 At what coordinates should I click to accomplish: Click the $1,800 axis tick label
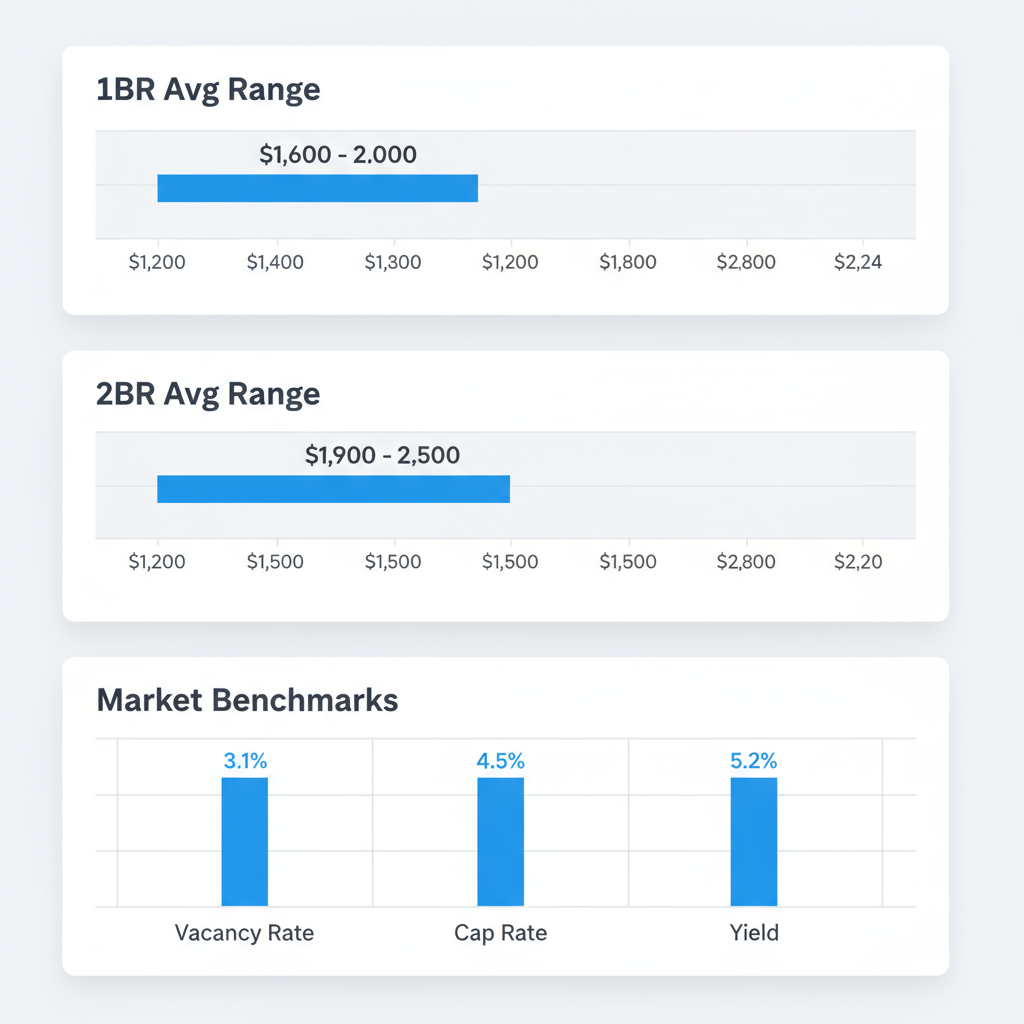[x=628, y=263]
